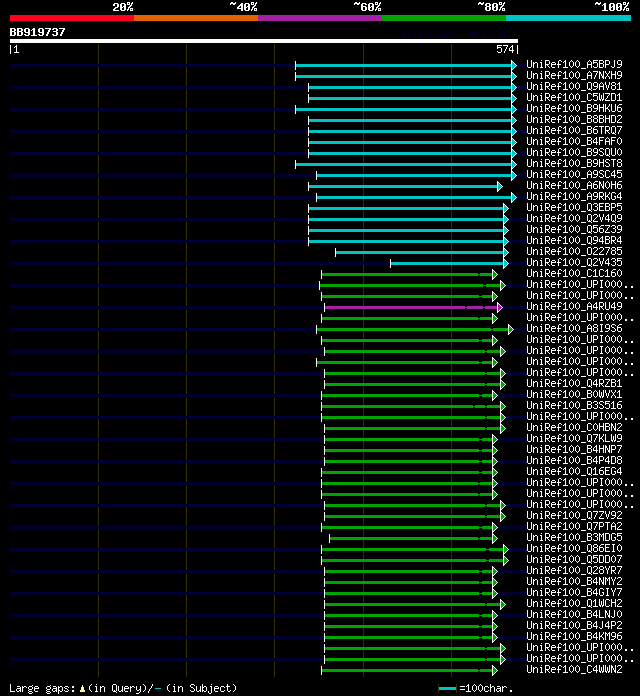Click the cyan 100char scale legend bar
Screen dimensions: 640x696
[447, 688]
